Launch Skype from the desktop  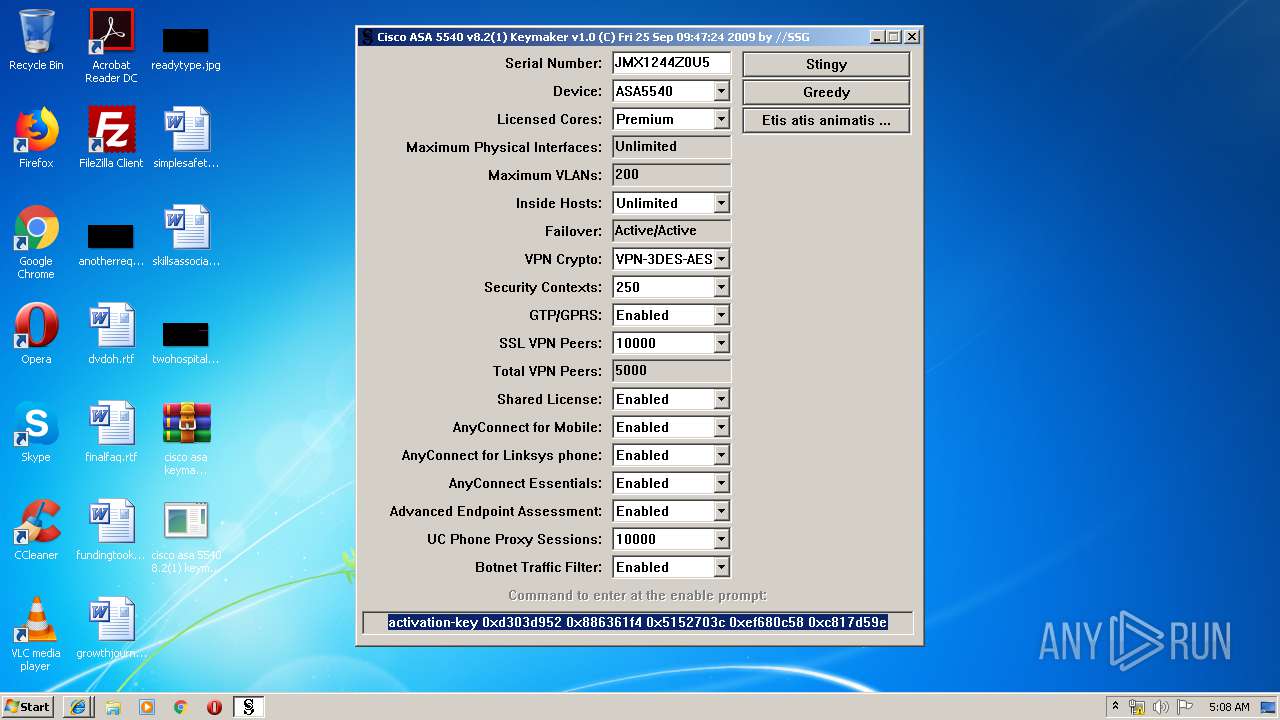click(x=36, y=432)
